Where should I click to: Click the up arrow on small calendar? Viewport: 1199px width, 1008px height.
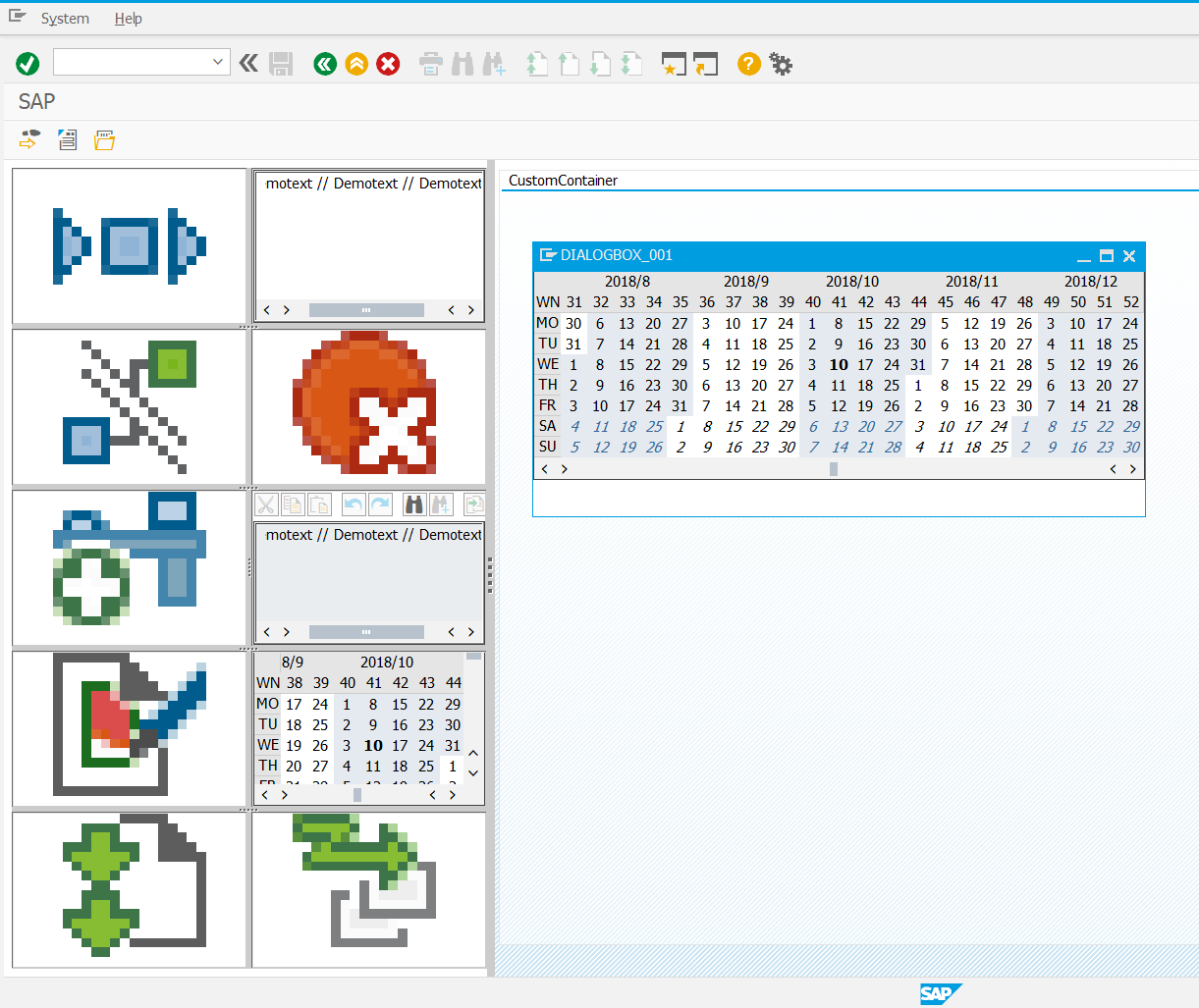473,754
